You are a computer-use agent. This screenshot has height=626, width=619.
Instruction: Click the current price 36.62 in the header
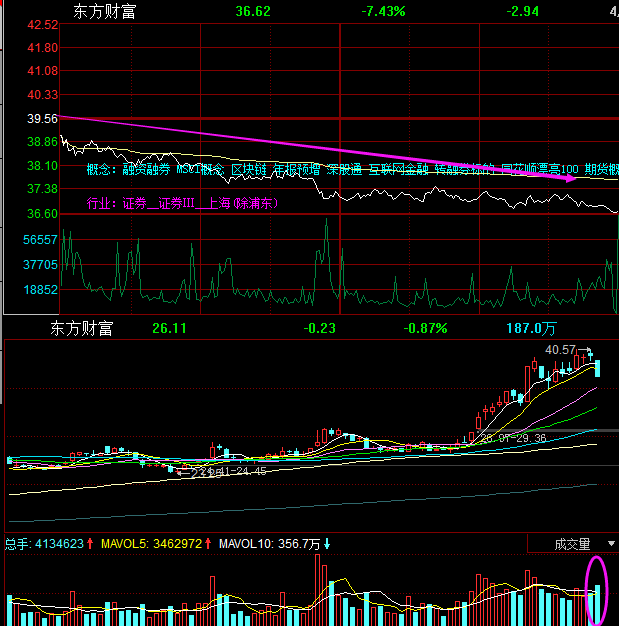click(x=253, y=11)
